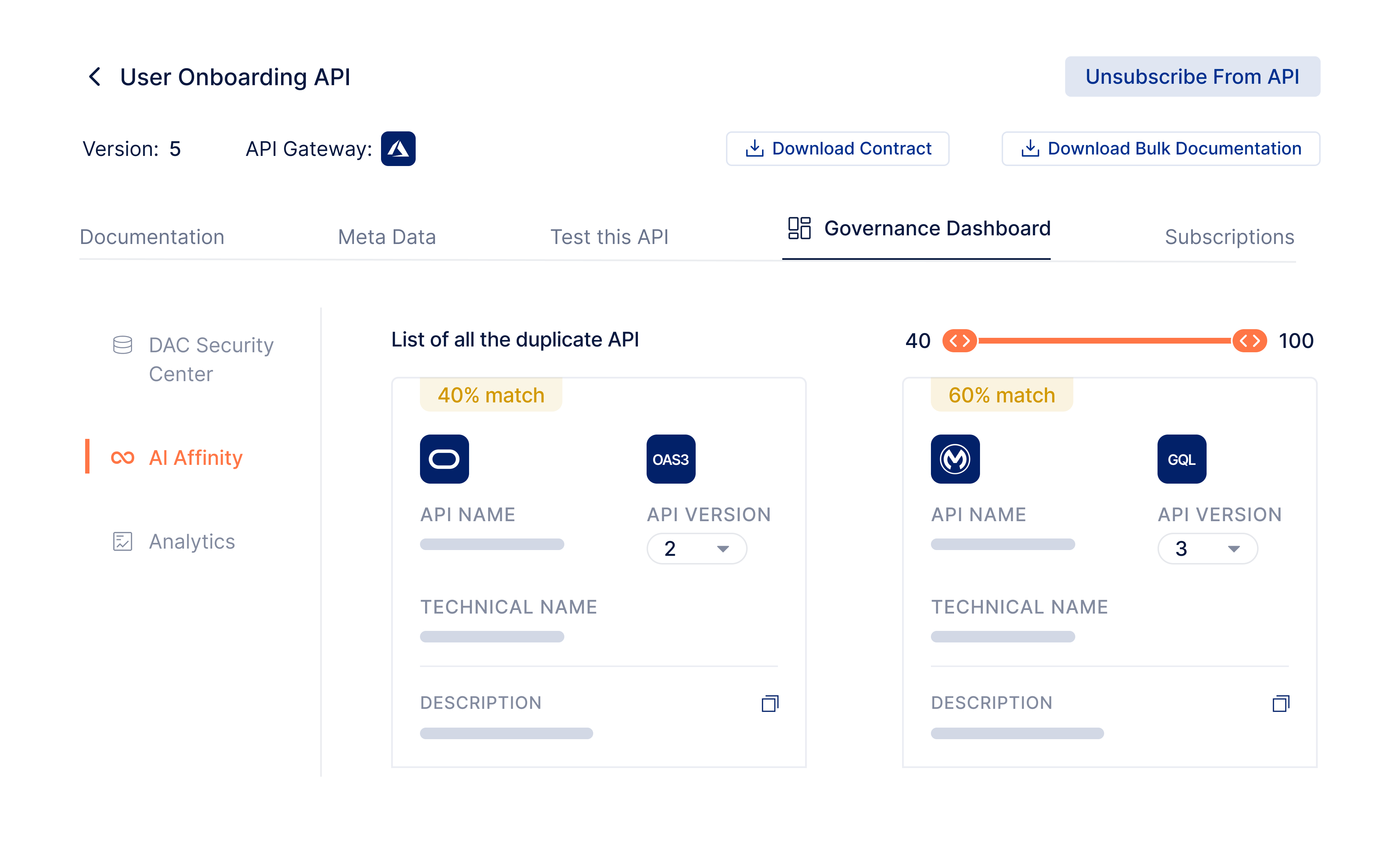Click the 'Version: 5' text
1400x846 pixels.
click(x=132, y=149)
